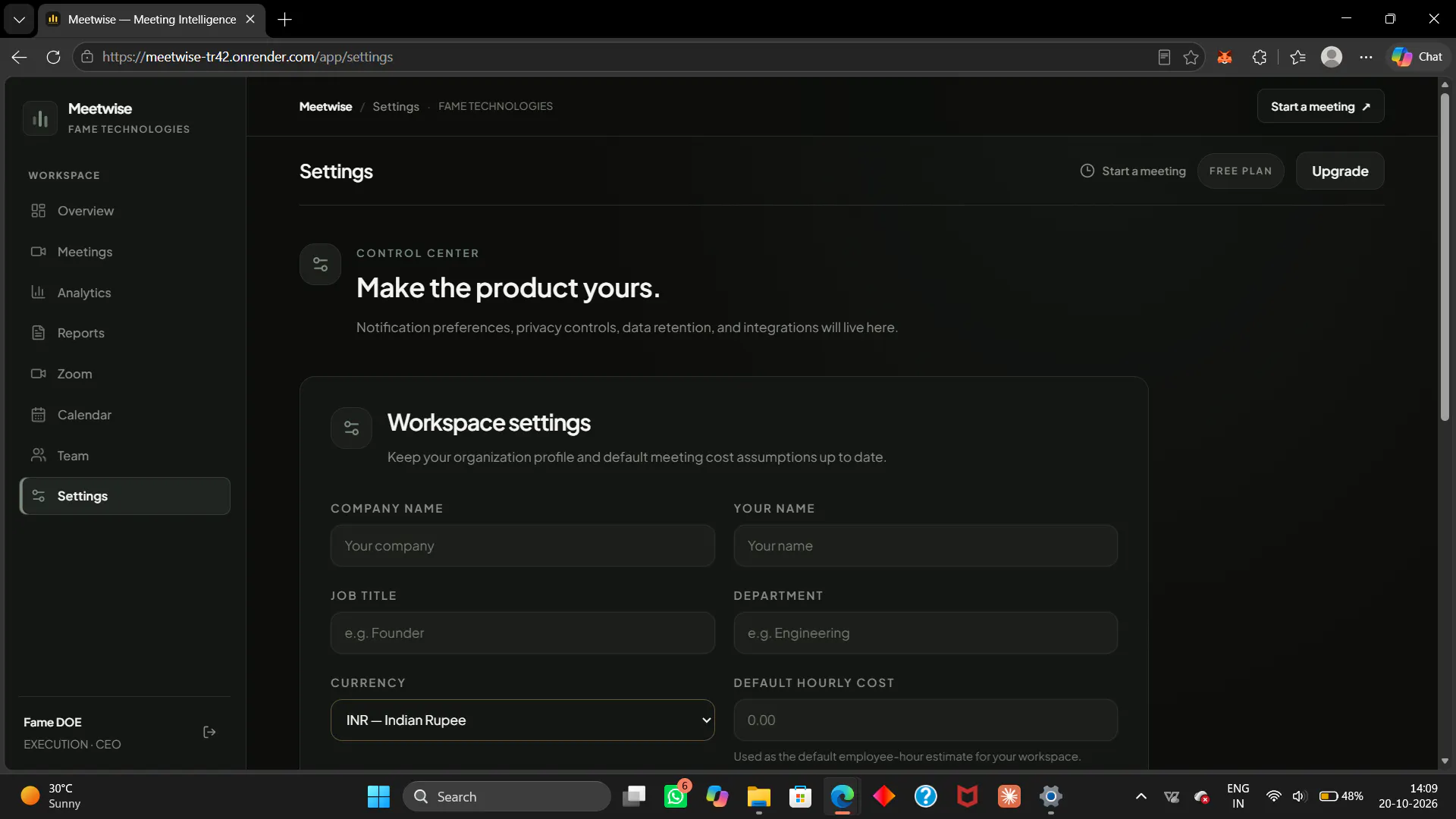The width and height of the screenshot is (1456, 819).
Task: Click Meetwise breadcrumb link
Action: coord(326,107)
